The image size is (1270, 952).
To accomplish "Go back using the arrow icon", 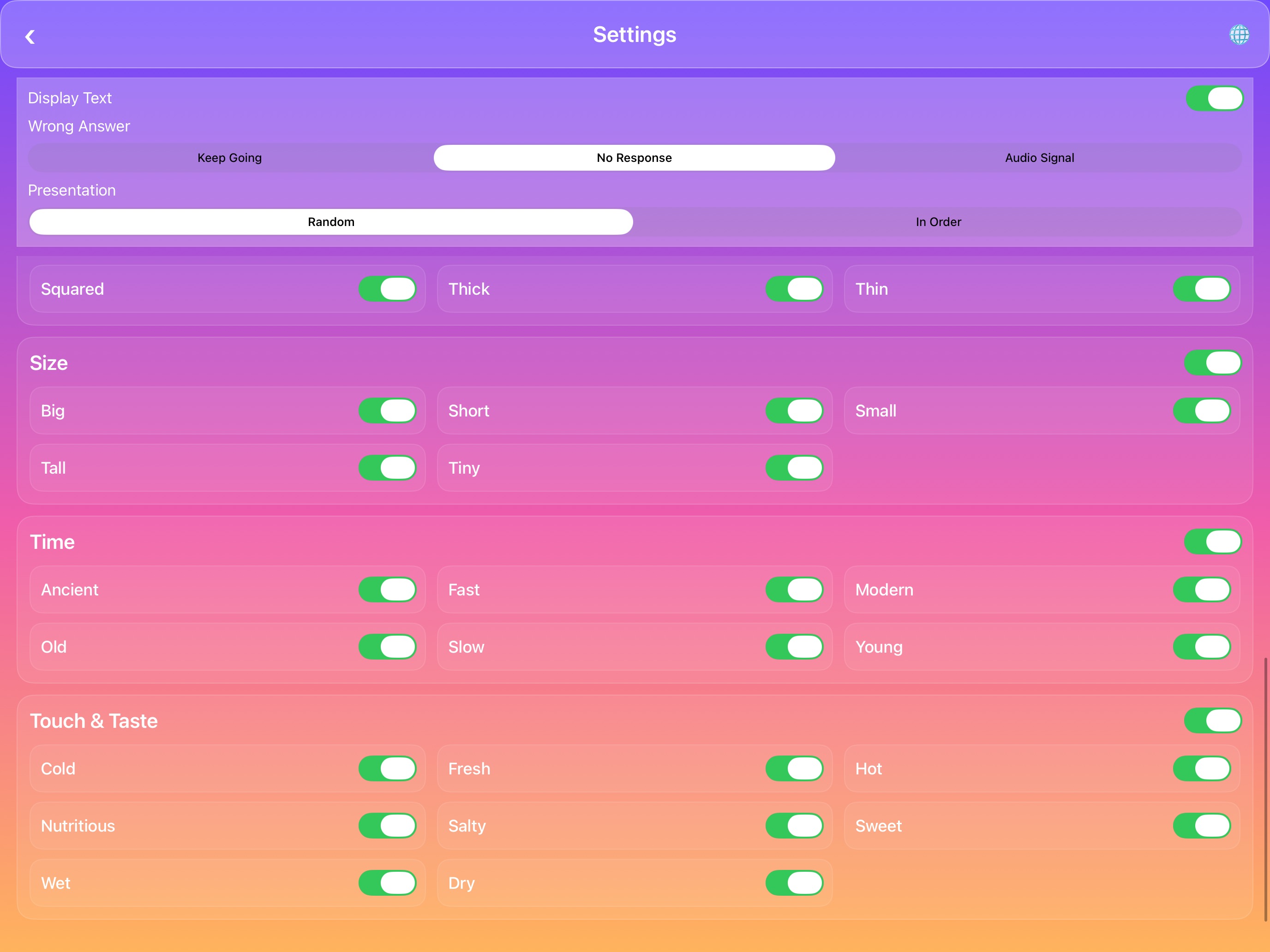I will tap(30, 37).
